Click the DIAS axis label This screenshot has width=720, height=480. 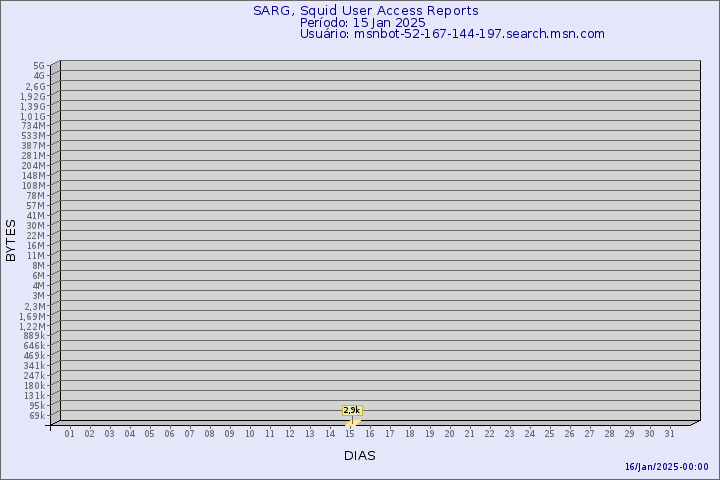pos(360,456)
